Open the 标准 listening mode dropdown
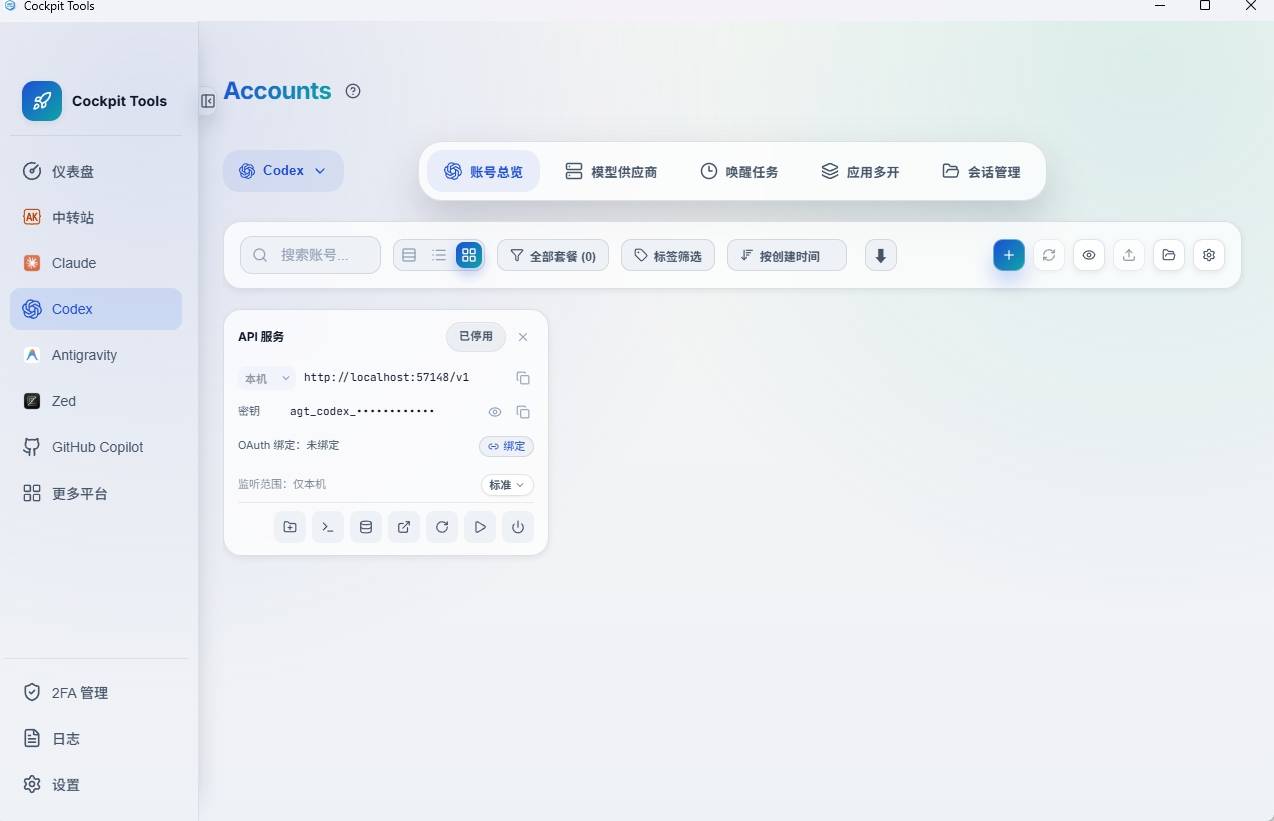The width and height of the screenshot is (1274, 821). pos(507,485)
